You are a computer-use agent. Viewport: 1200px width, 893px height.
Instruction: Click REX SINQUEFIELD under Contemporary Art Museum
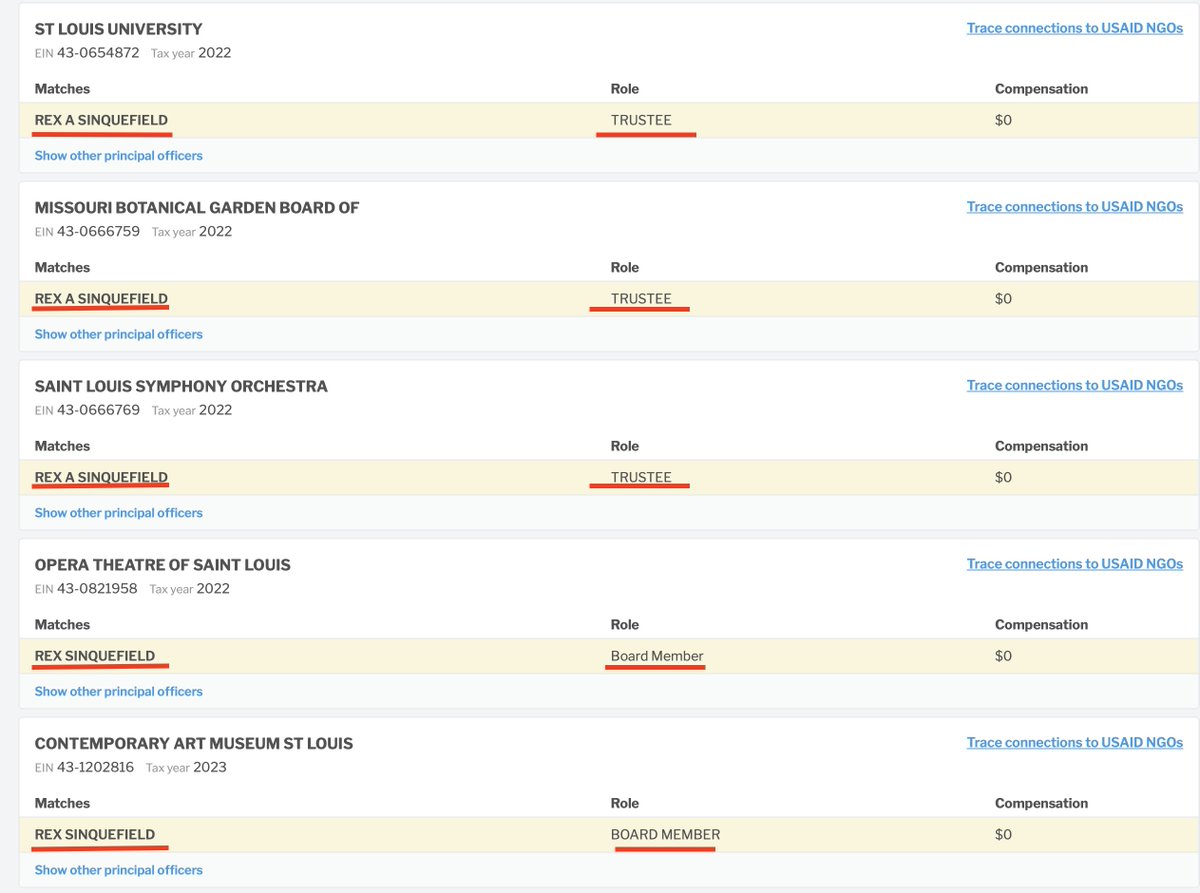95,834
